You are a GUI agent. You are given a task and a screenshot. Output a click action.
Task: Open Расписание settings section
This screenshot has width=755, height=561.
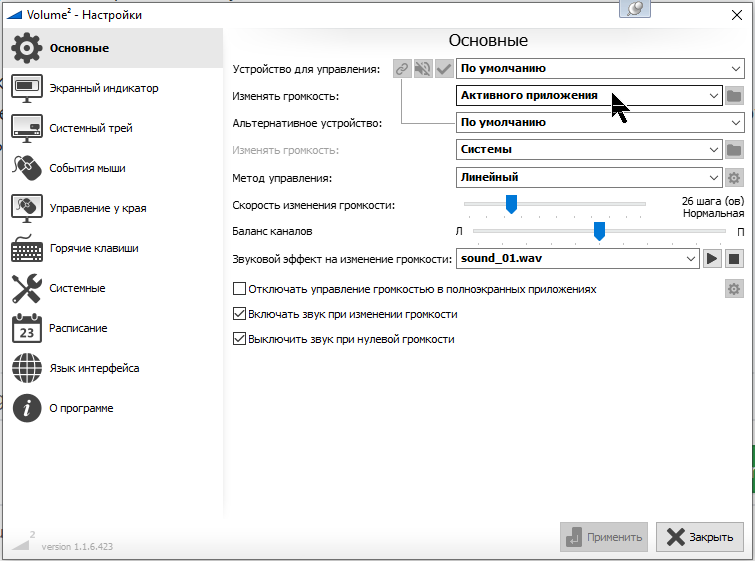pyautogui.click(x=114, y=328)
